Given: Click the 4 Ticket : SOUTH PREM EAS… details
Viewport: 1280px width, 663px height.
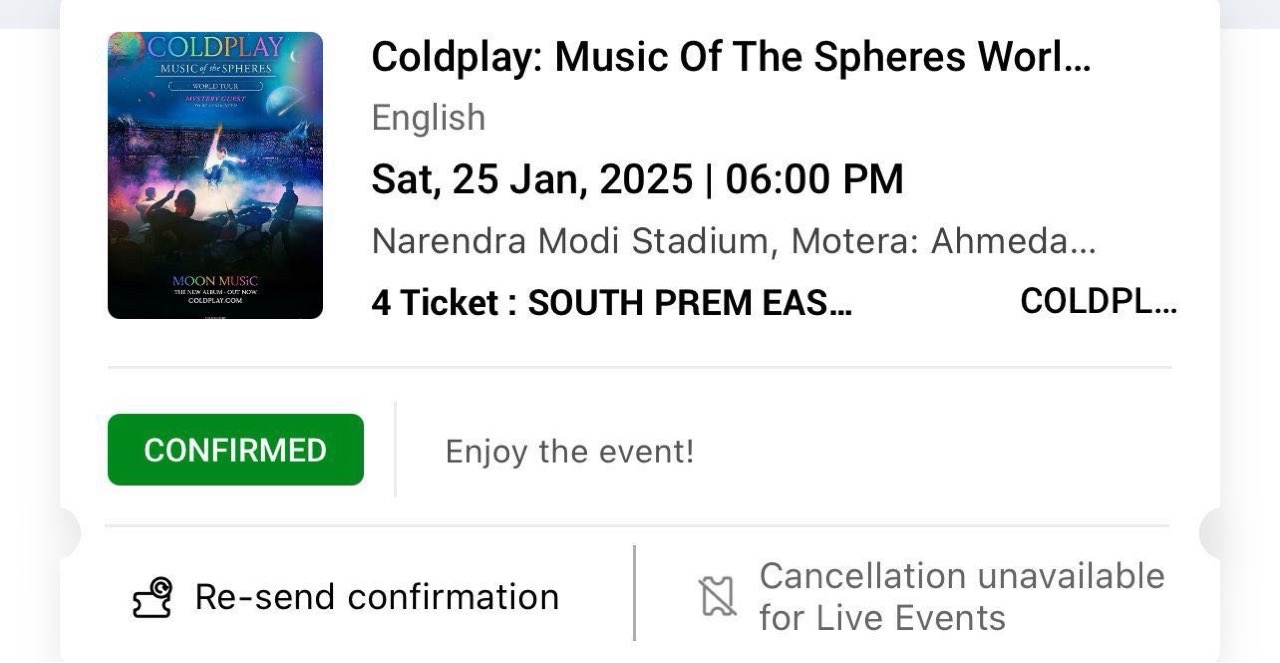Looking at the screenshot, I should coord(611,302).
